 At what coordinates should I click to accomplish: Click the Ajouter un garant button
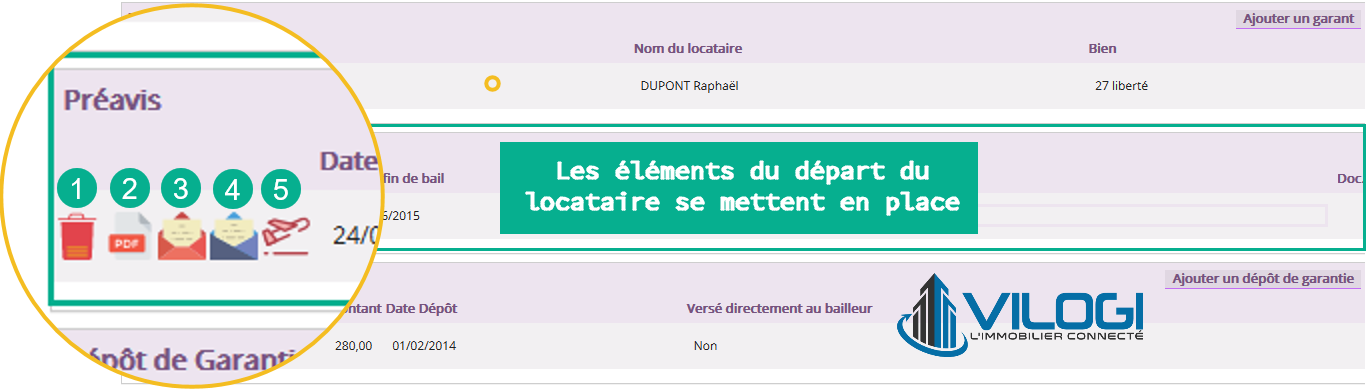(x=1297, y=19)
